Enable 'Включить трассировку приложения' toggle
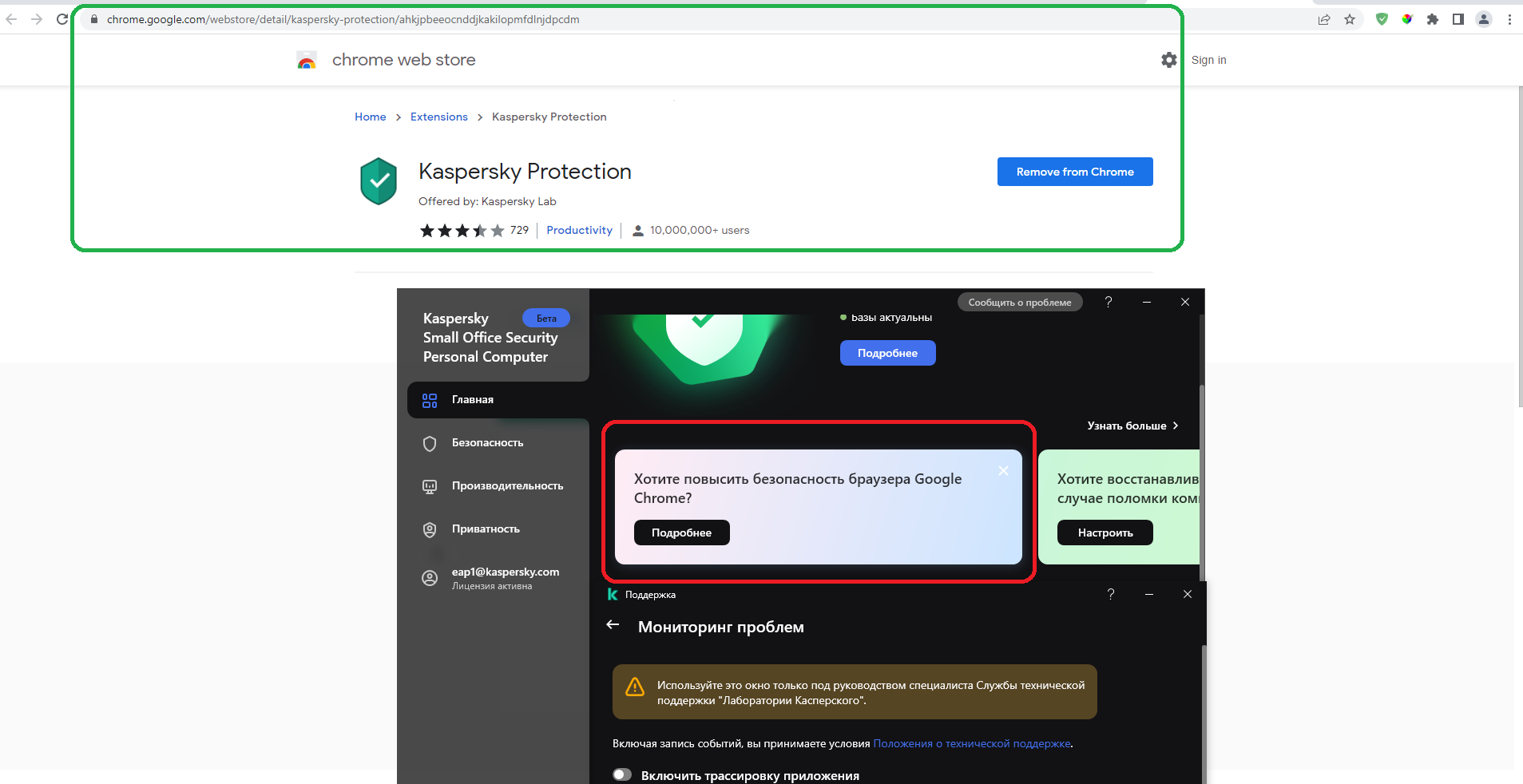 point(622,774)
